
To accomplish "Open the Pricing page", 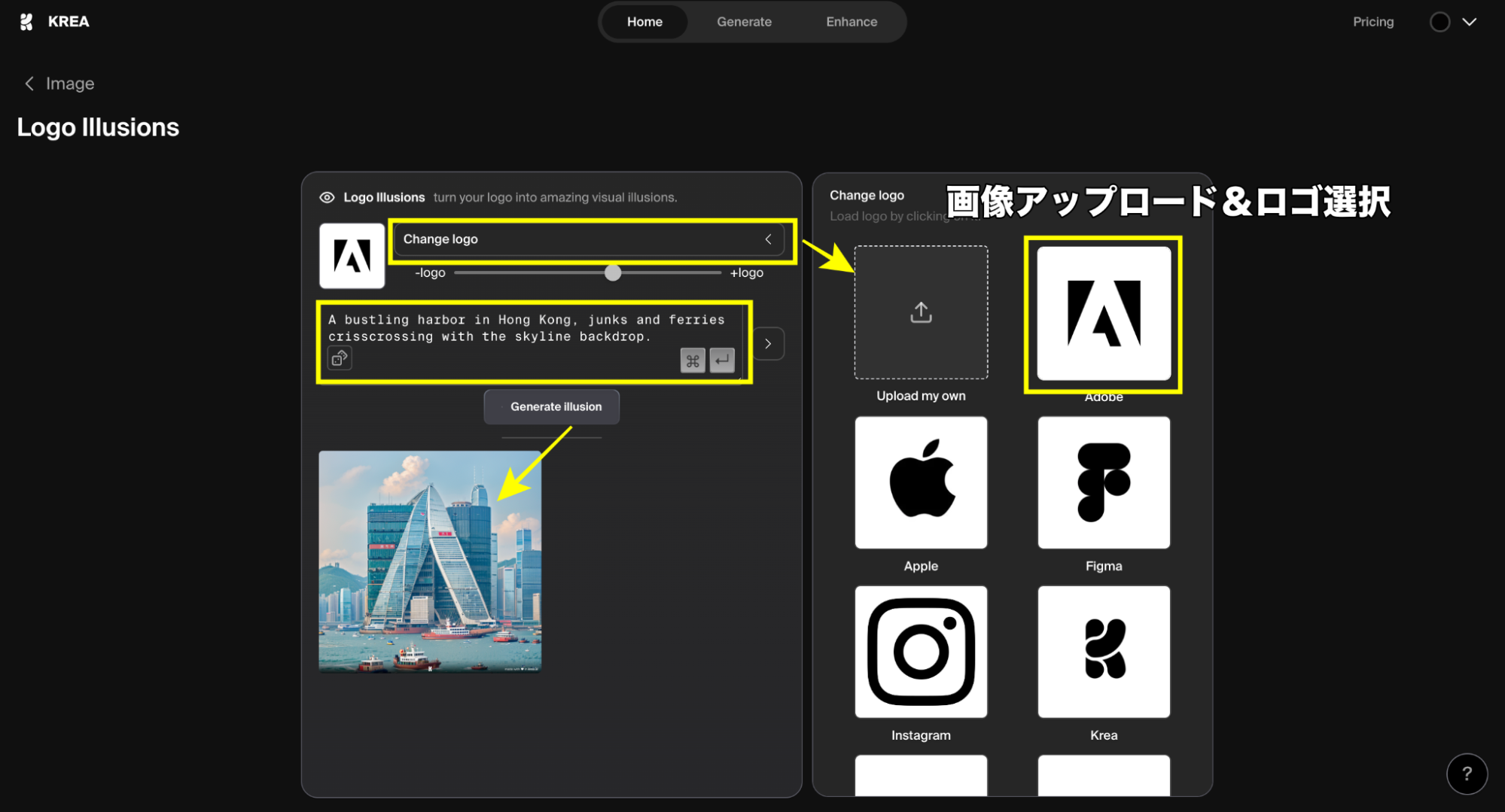I will pyautogui.click(x=1372, y=22).
